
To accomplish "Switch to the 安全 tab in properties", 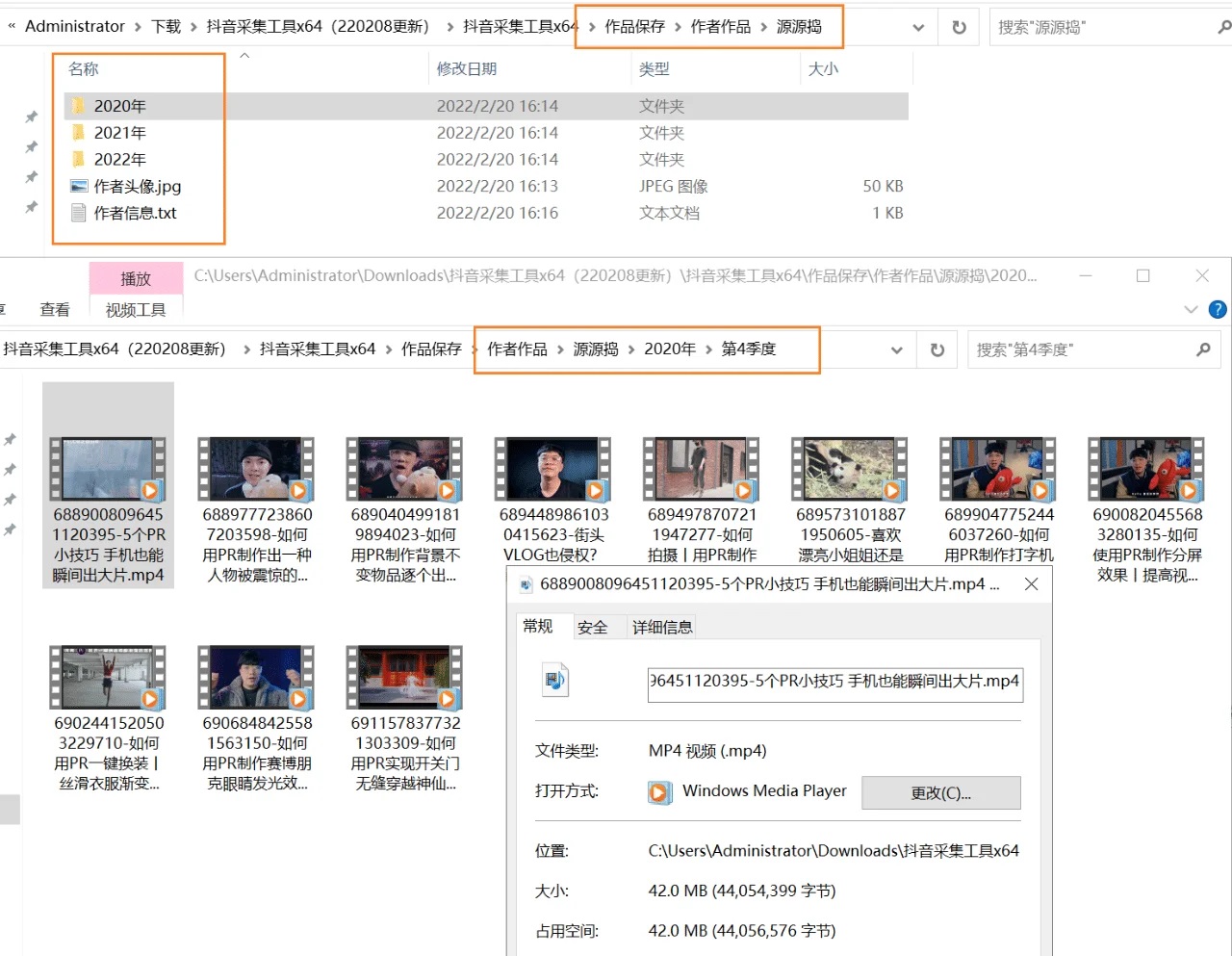I will (592, 628).
